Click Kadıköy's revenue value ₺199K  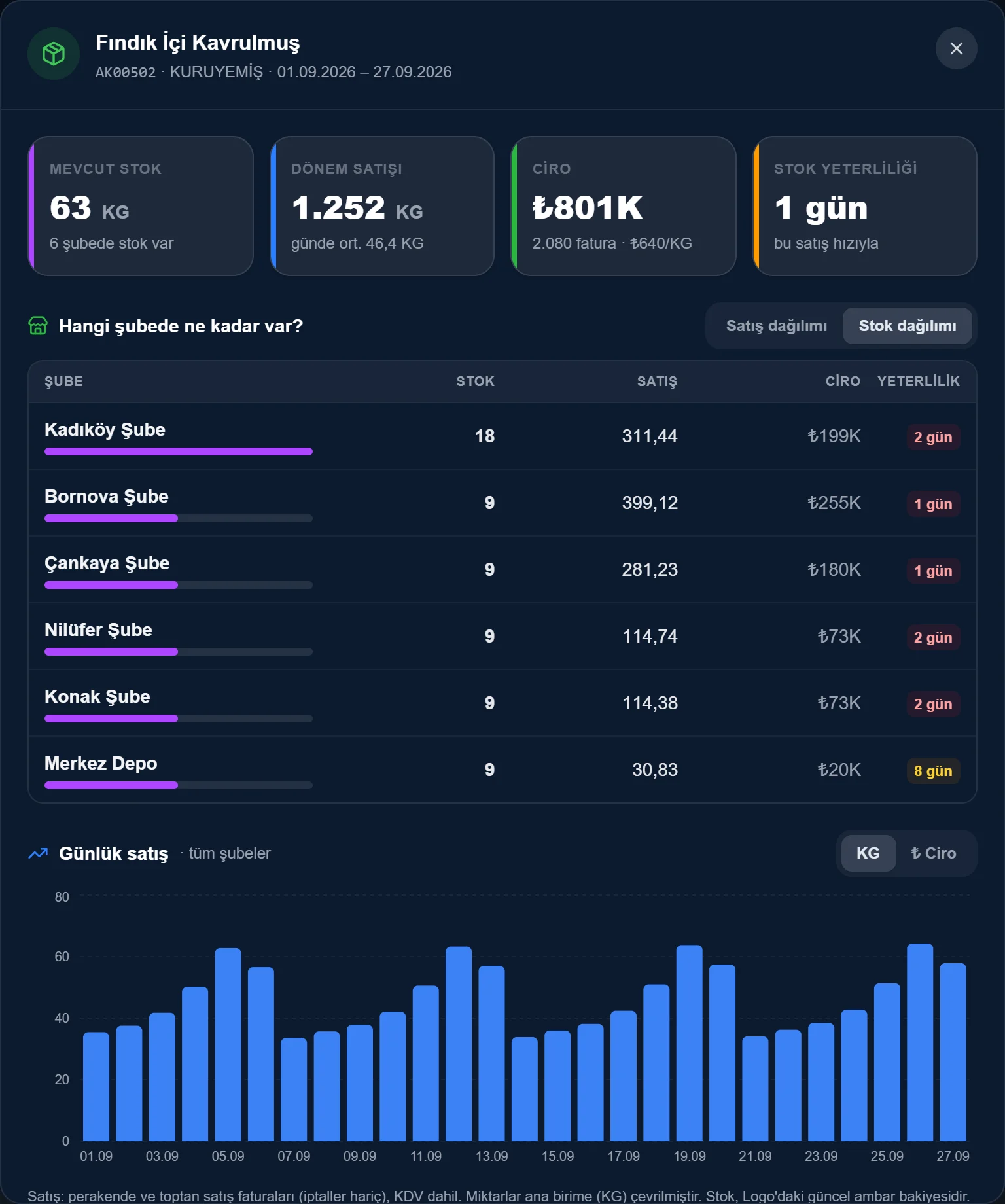point(834,436)
